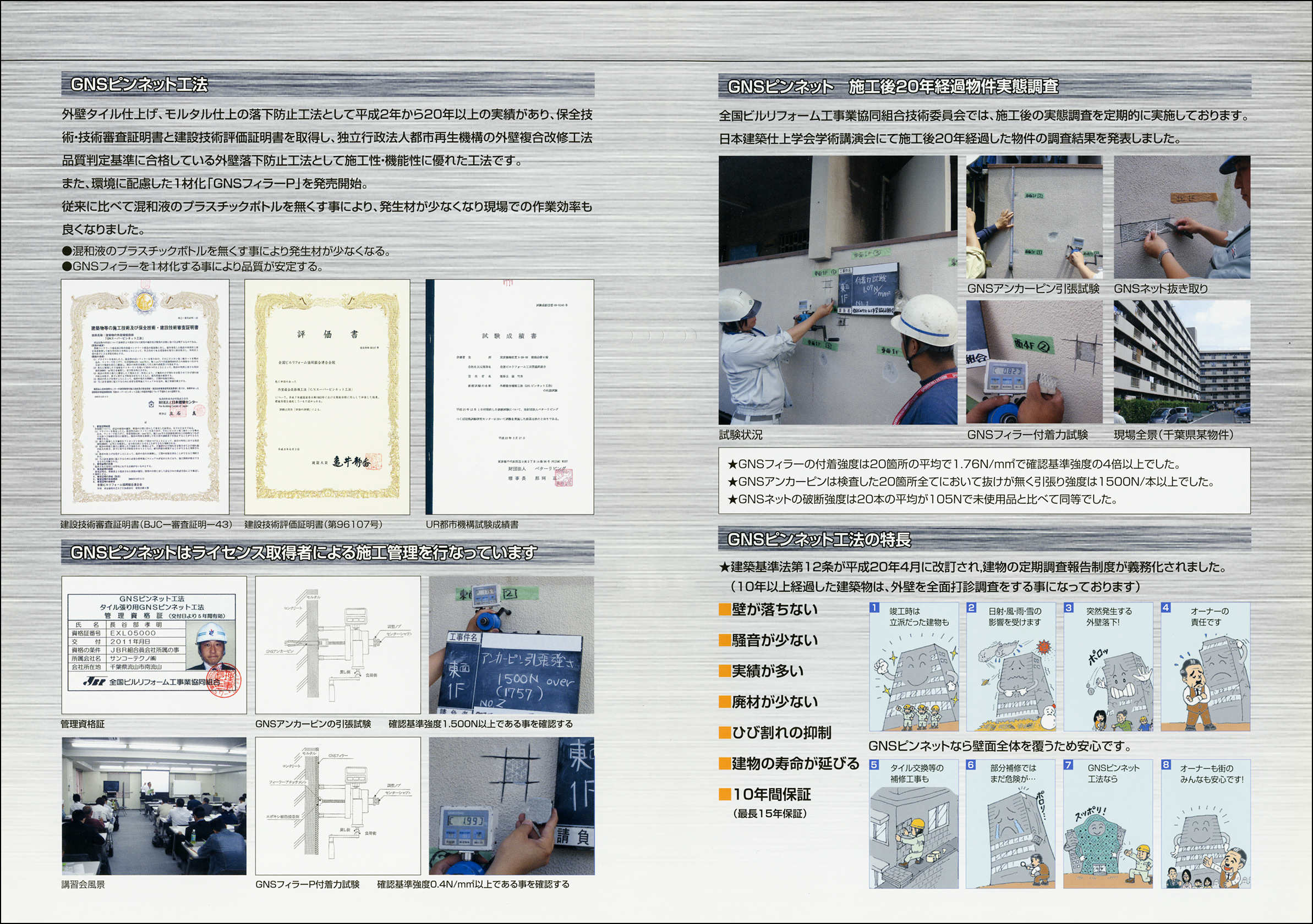Click the red stamp on the 評価書

coord(374,460)
